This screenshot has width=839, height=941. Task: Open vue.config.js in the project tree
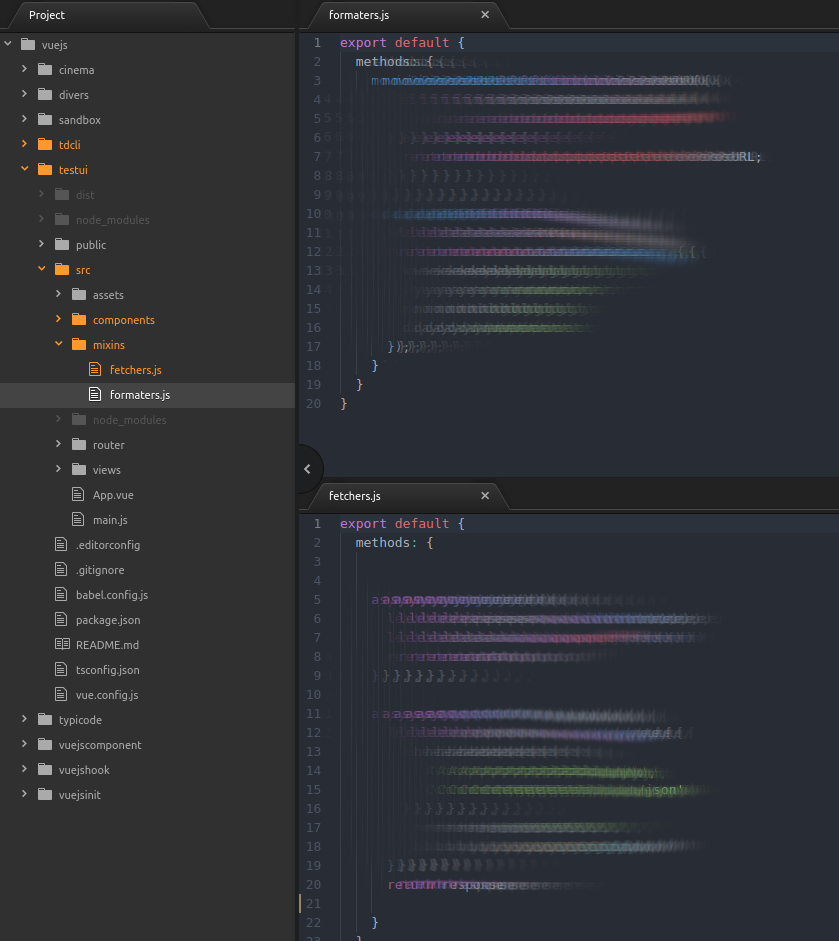(107, 695)
